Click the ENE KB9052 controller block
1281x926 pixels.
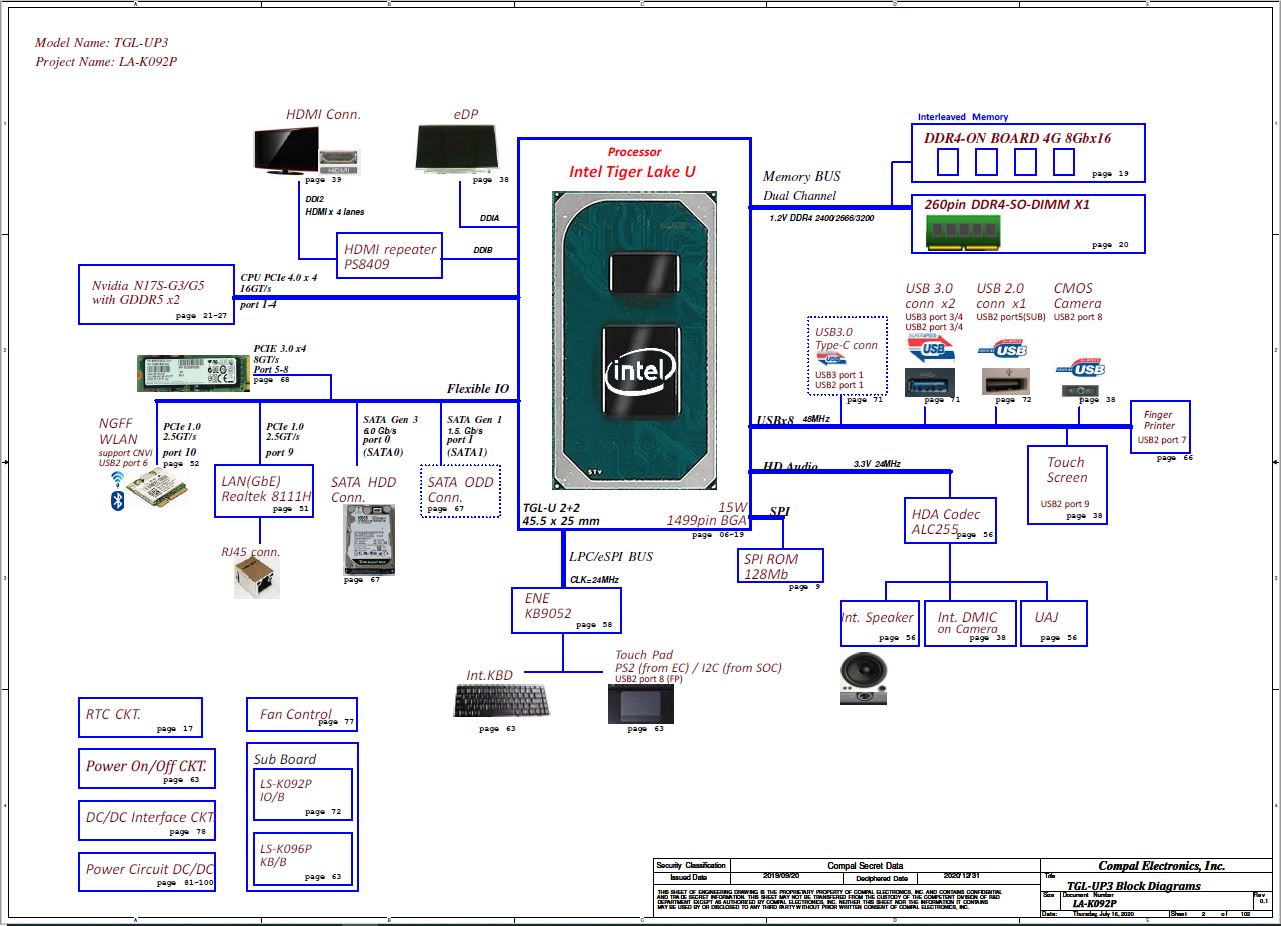[x=565, y=610]
